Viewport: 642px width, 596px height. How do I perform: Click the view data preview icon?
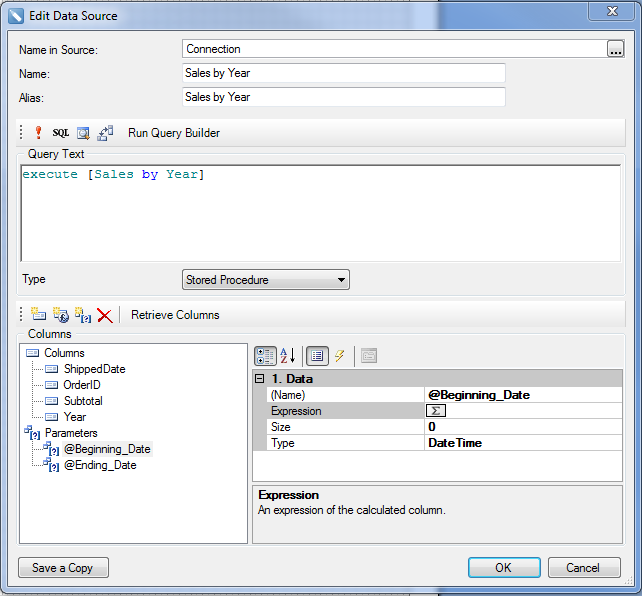coord(84,133)
